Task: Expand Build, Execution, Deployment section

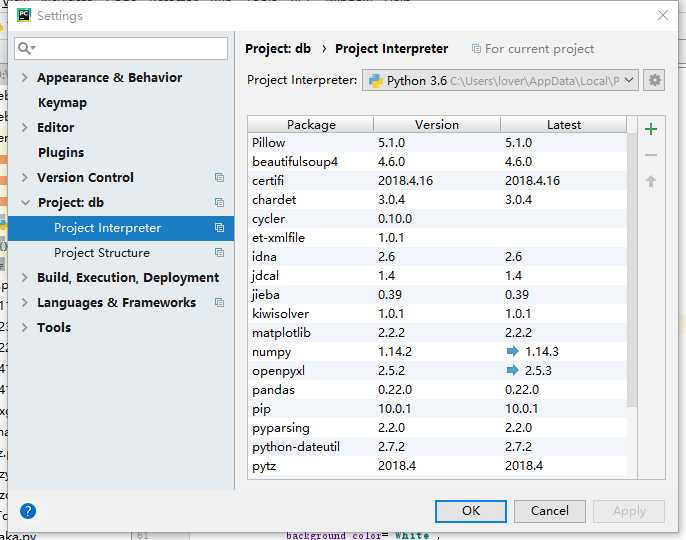Action: (x=25, y=277)
